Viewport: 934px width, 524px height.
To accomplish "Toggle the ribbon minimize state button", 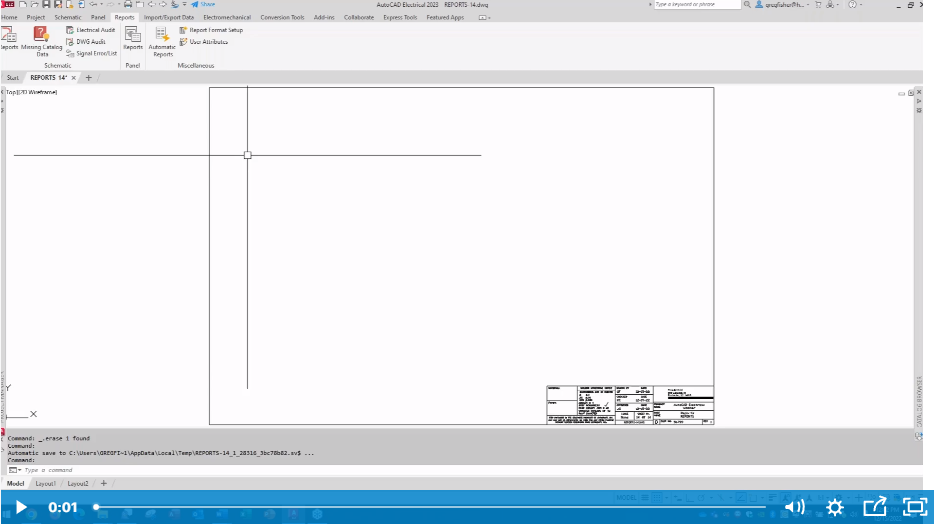I will (x=483, y=17).
